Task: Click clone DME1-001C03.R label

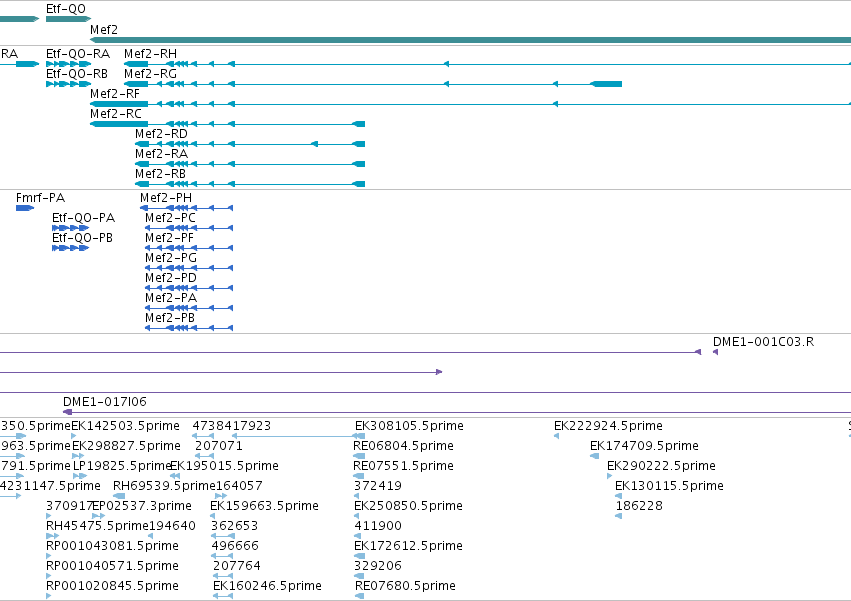Action: [763, 342]
